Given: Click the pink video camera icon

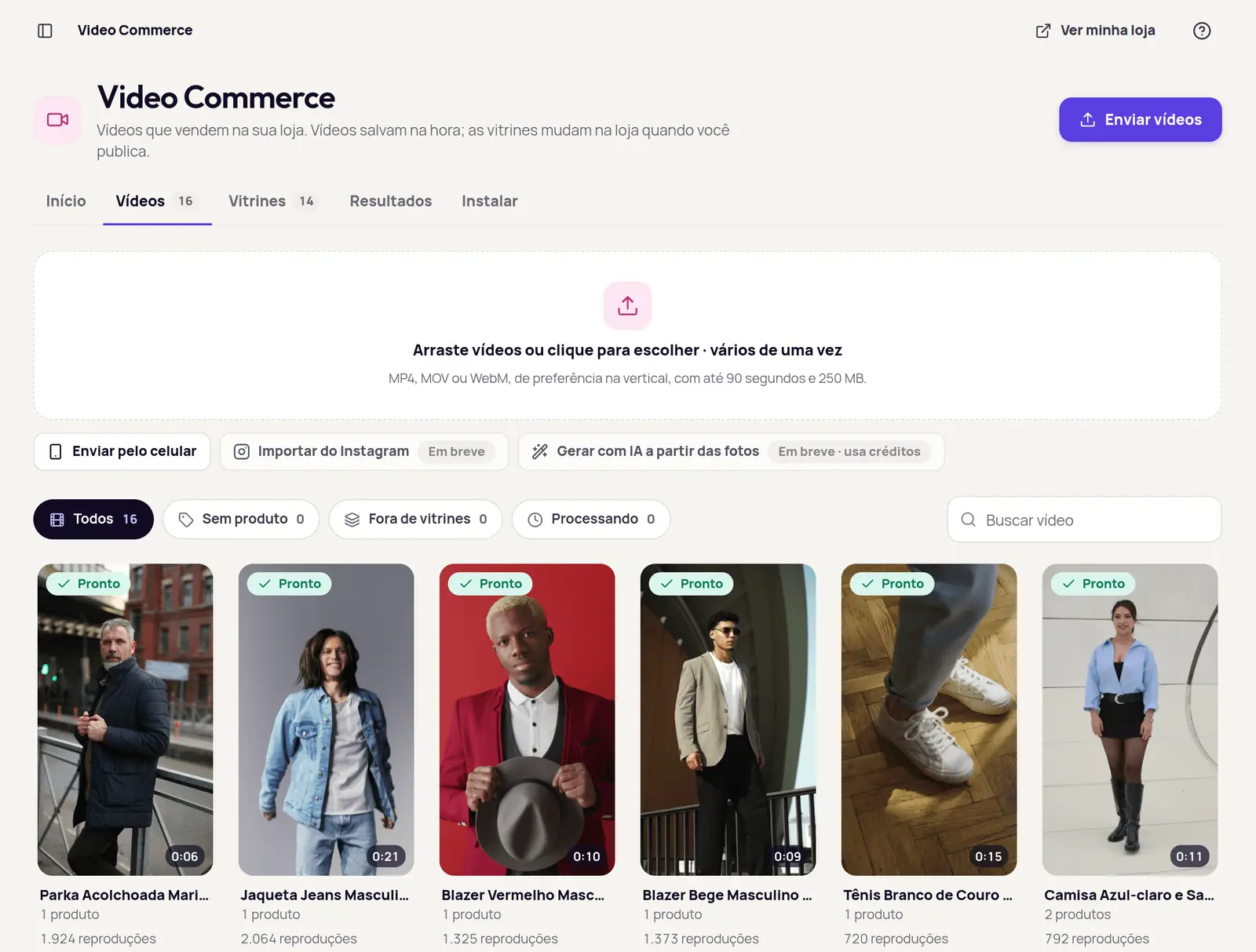Looking at the screenshot, I should [58, 119].
